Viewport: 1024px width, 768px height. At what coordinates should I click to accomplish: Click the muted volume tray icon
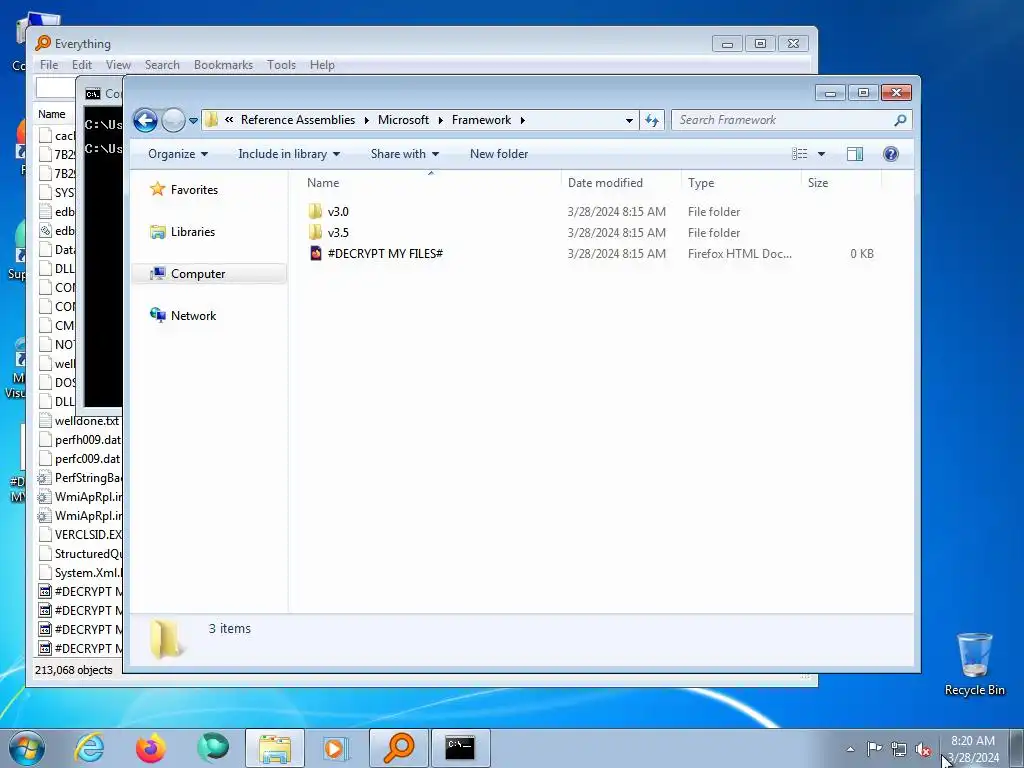(x=923, y=750)
